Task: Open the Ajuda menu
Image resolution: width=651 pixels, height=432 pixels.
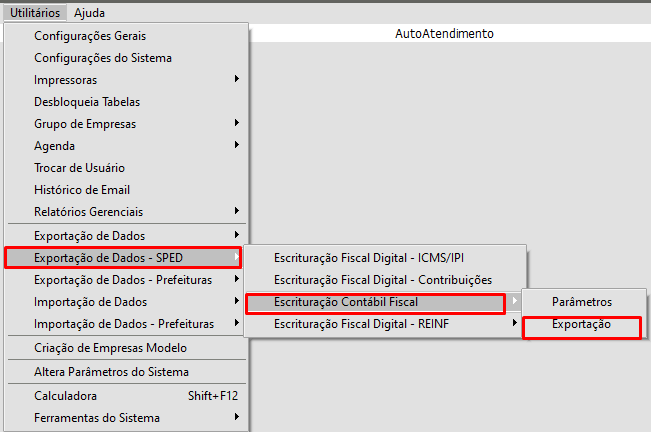Action: (x=89, y=13)
